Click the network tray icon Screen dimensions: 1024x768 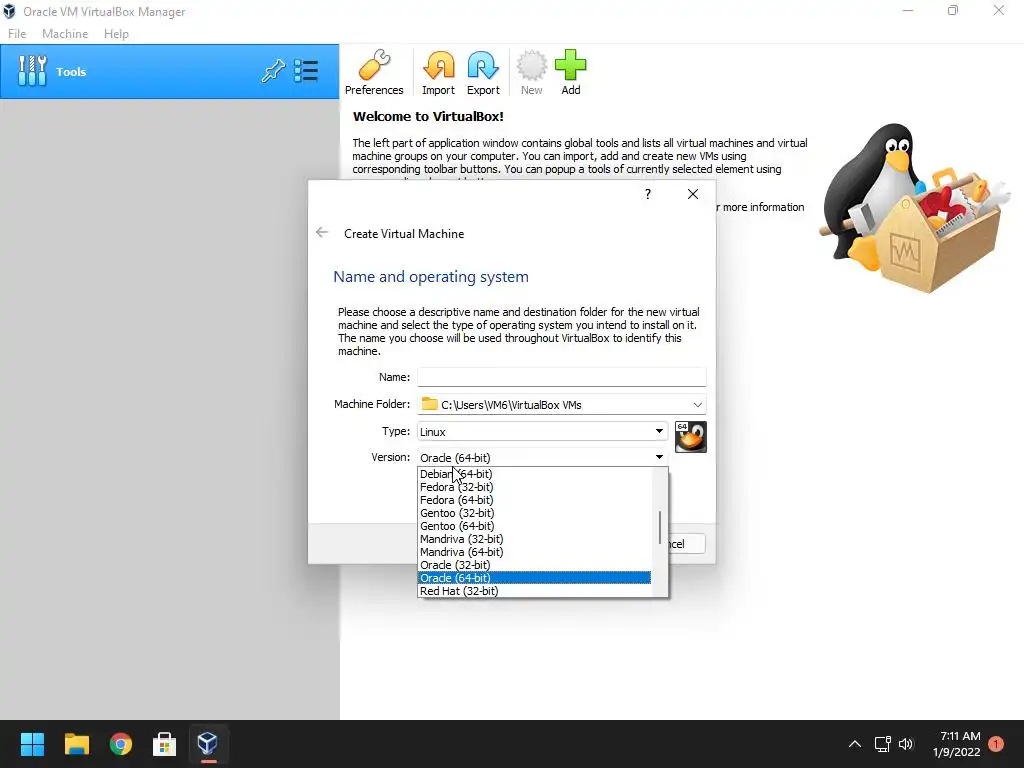882,744
